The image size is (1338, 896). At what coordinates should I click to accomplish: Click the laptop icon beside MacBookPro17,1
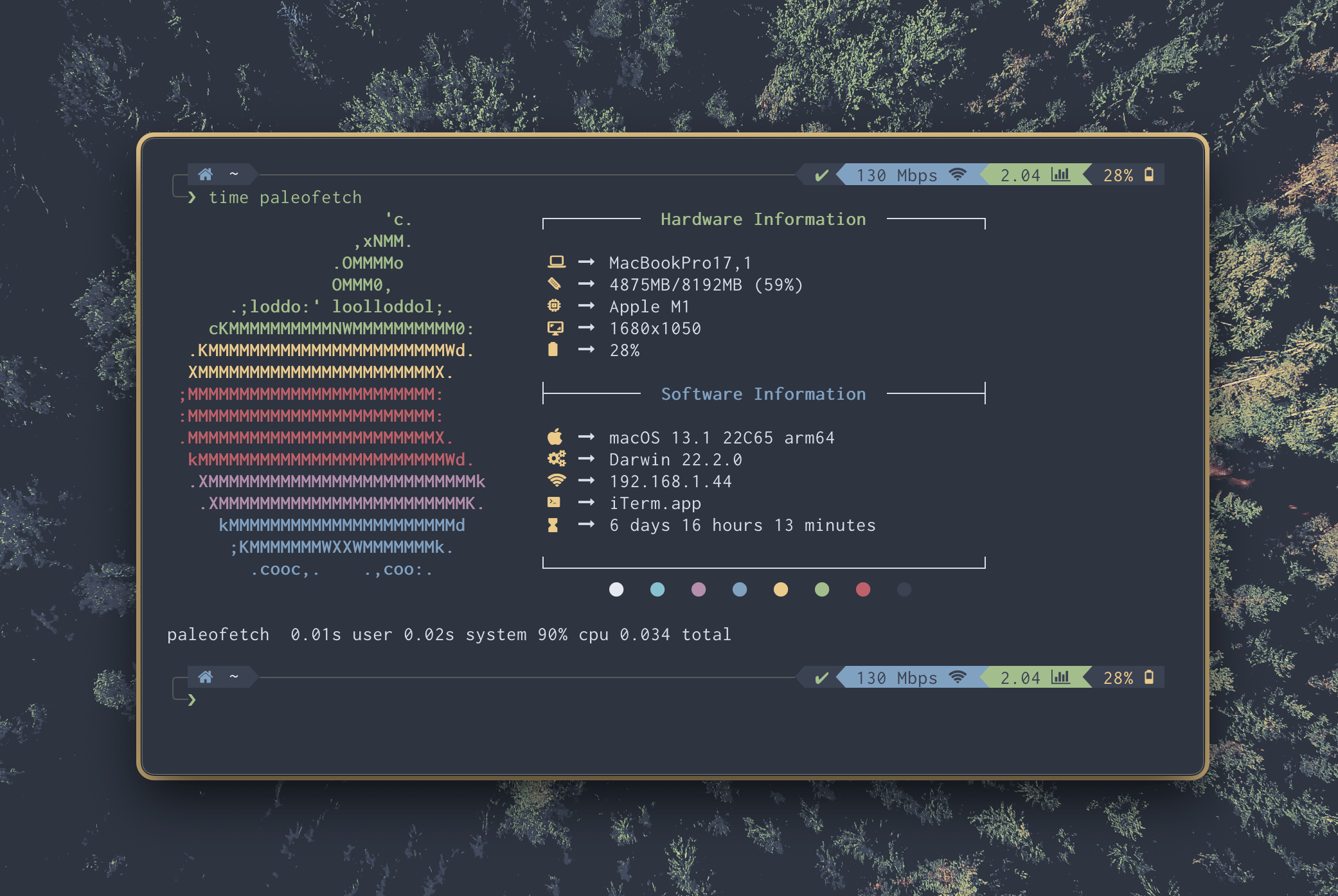point(556,262)
